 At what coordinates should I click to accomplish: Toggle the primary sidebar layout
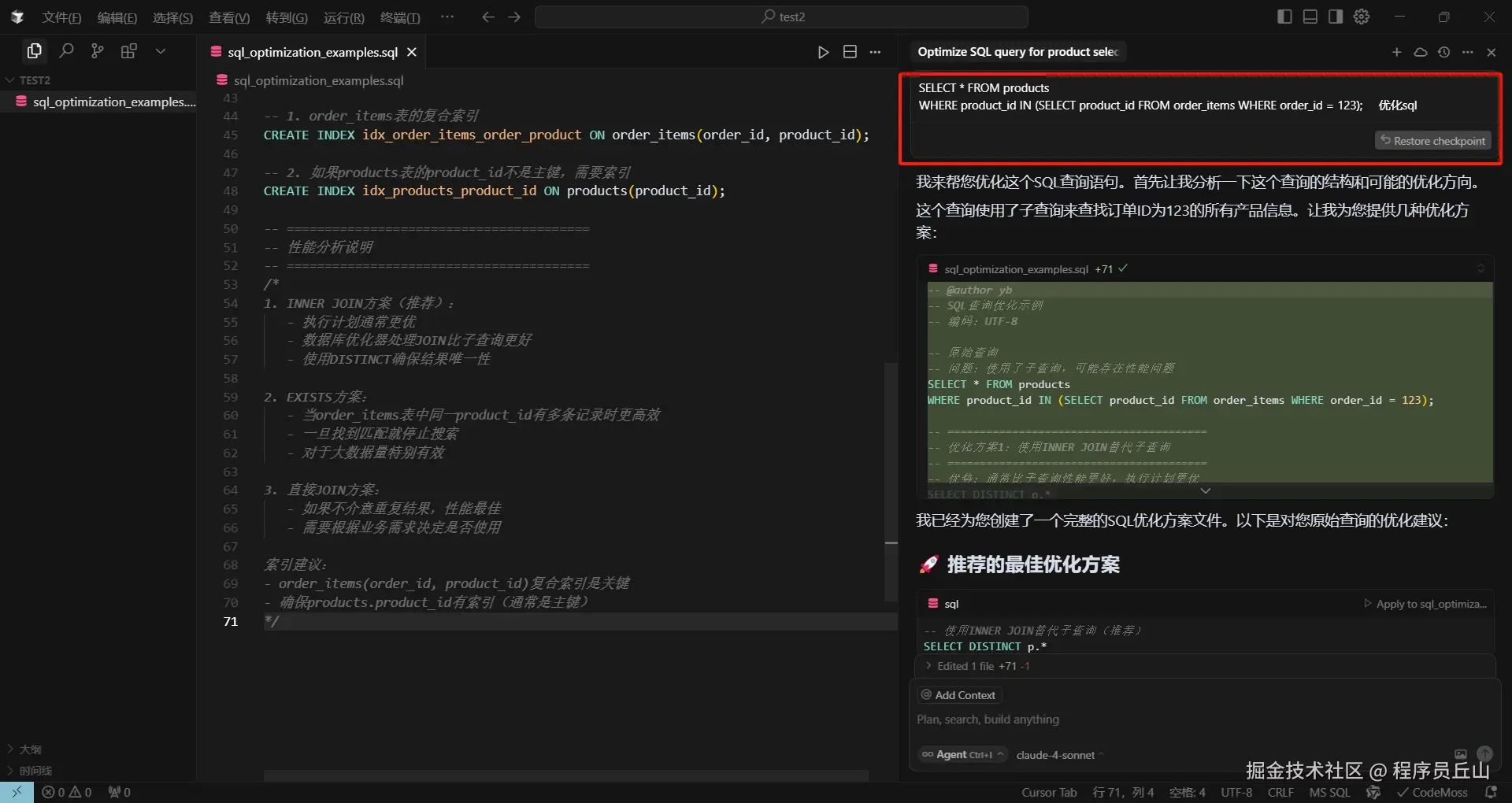(x=1284, y=17)
